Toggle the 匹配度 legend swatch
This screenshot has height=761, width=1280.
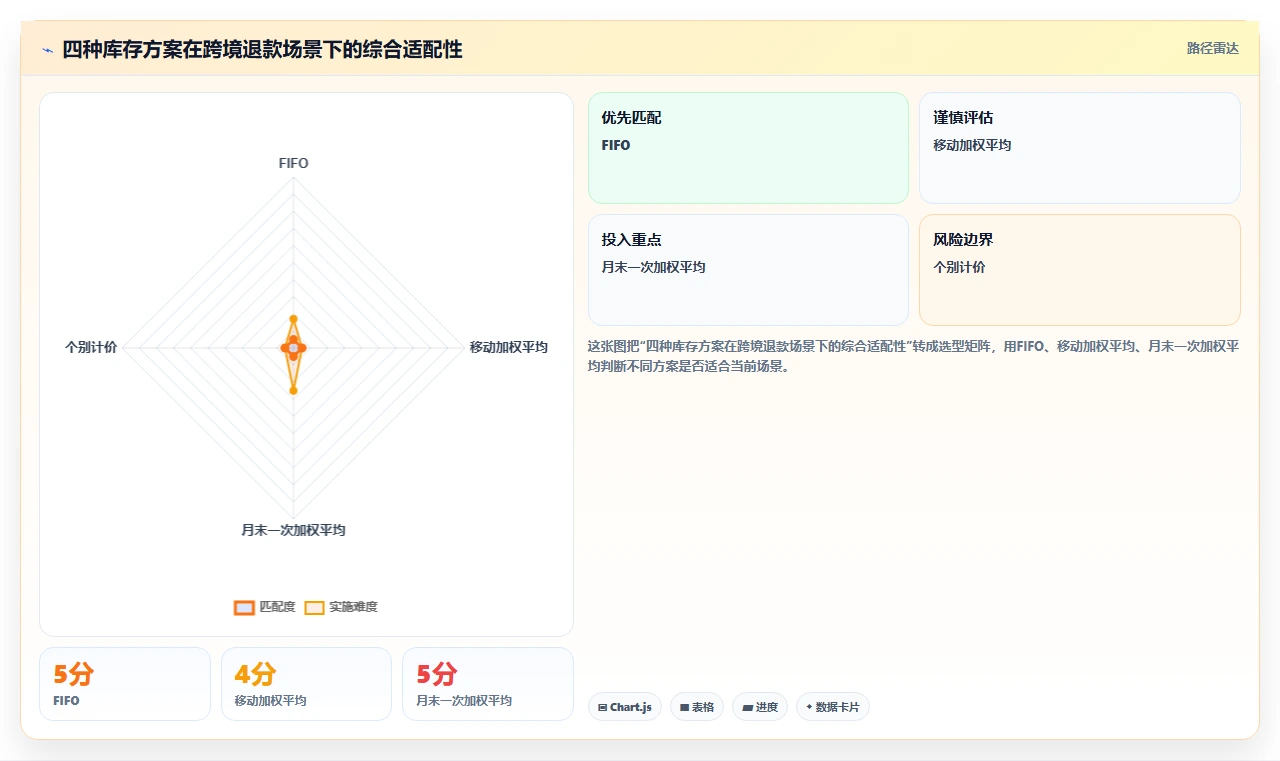[x=244, y=607]
